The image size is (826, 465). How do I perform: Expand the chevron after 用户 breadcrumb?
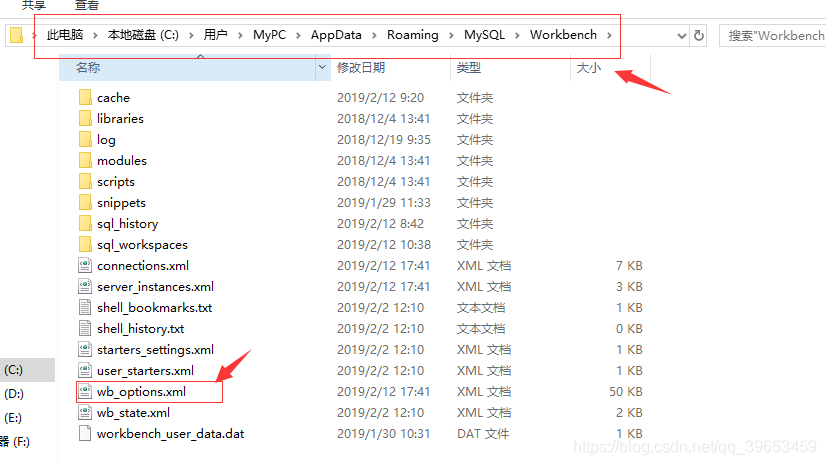tap(240, 35)
